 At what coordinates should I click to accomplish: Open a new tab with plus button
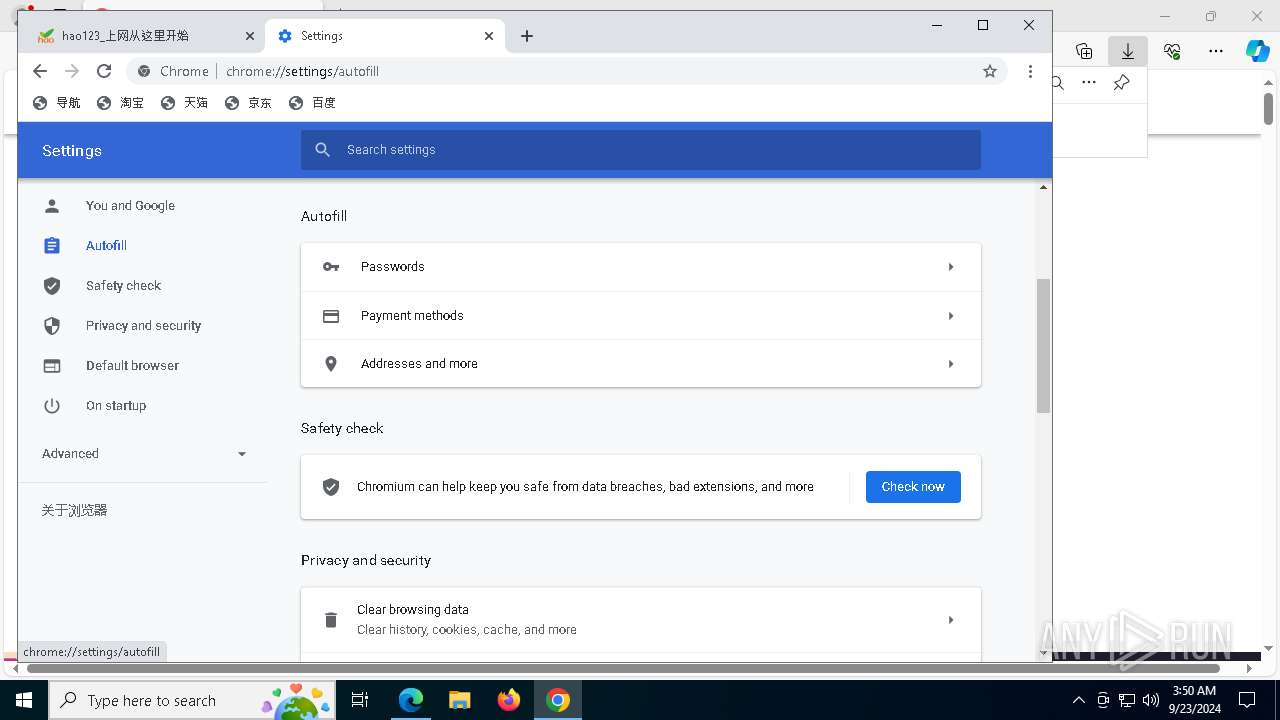[x=527, y=36]
